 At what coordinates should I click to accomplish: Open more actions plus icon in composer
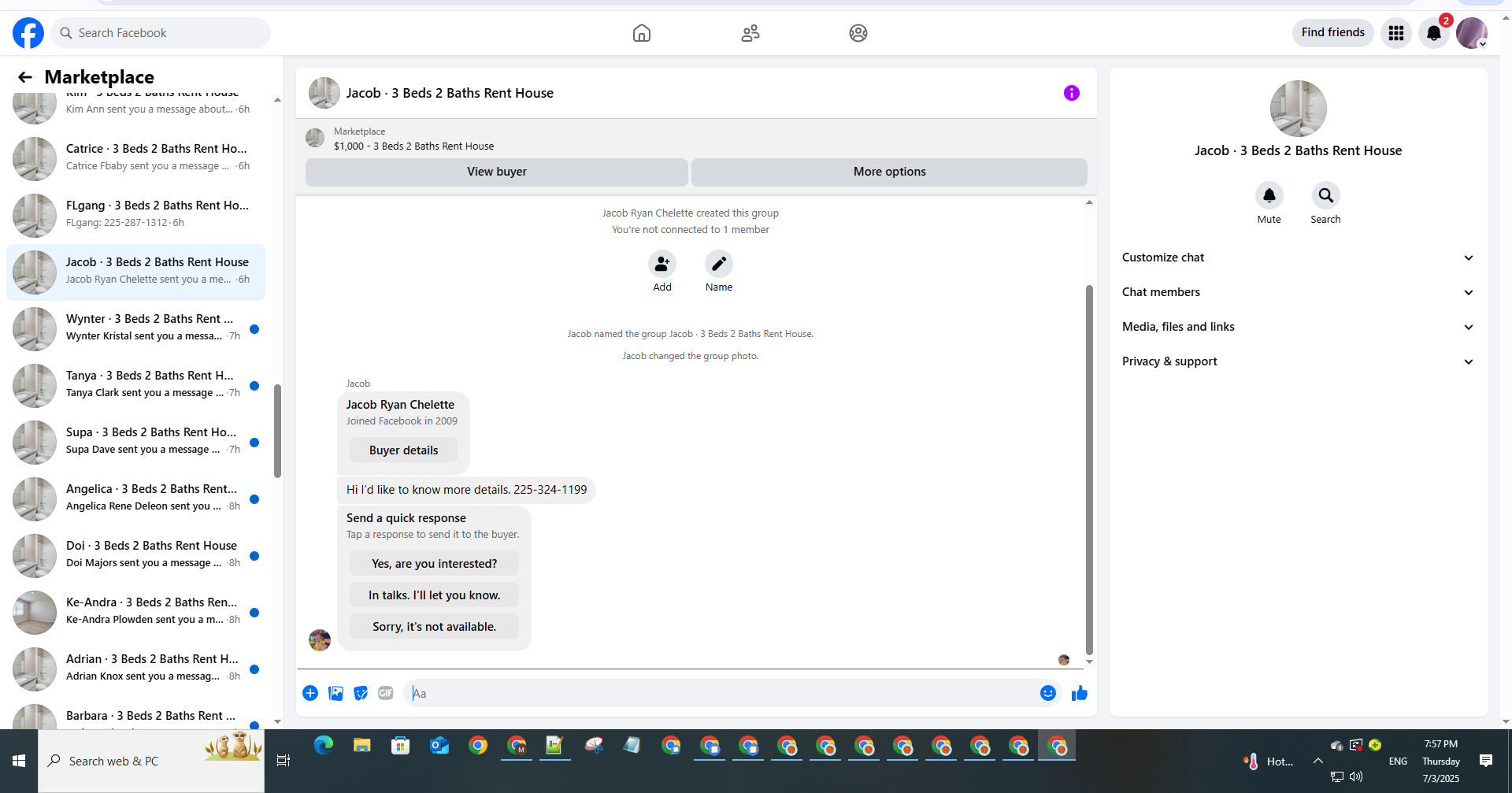[310, 693]
